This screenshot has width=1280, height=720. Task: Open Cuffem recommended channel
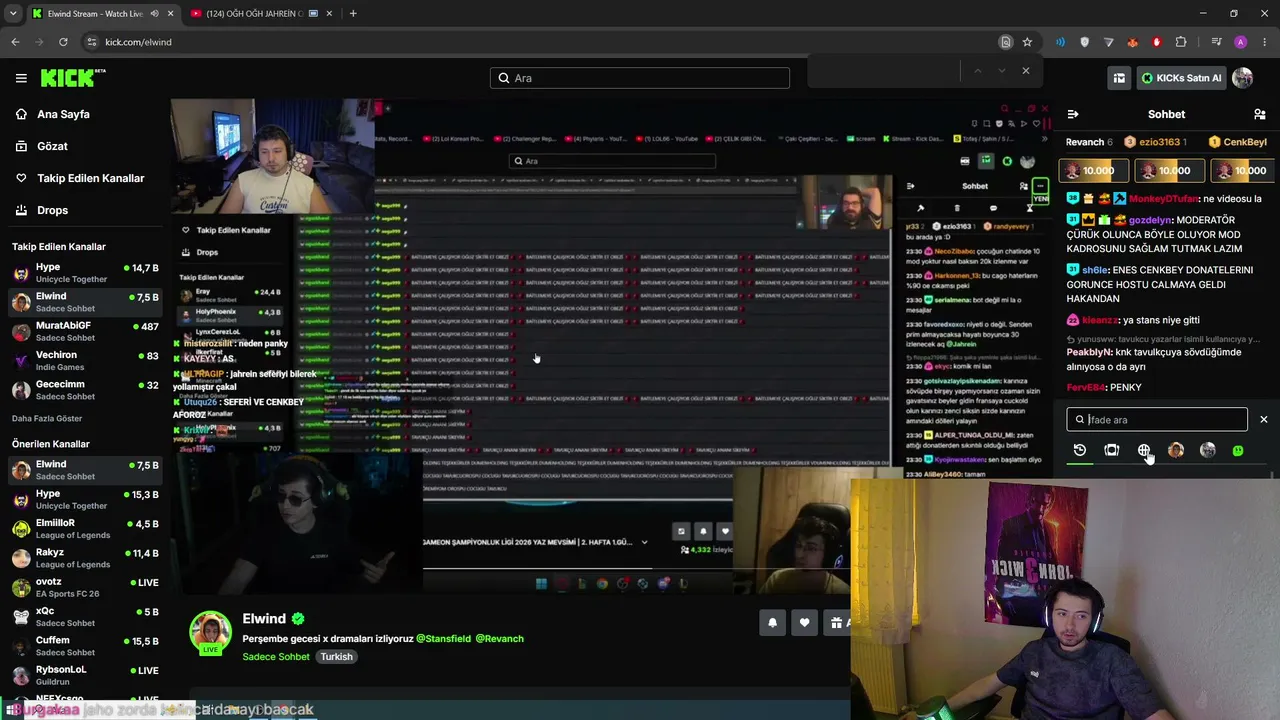pyautogui.click(x=85, y=645)
